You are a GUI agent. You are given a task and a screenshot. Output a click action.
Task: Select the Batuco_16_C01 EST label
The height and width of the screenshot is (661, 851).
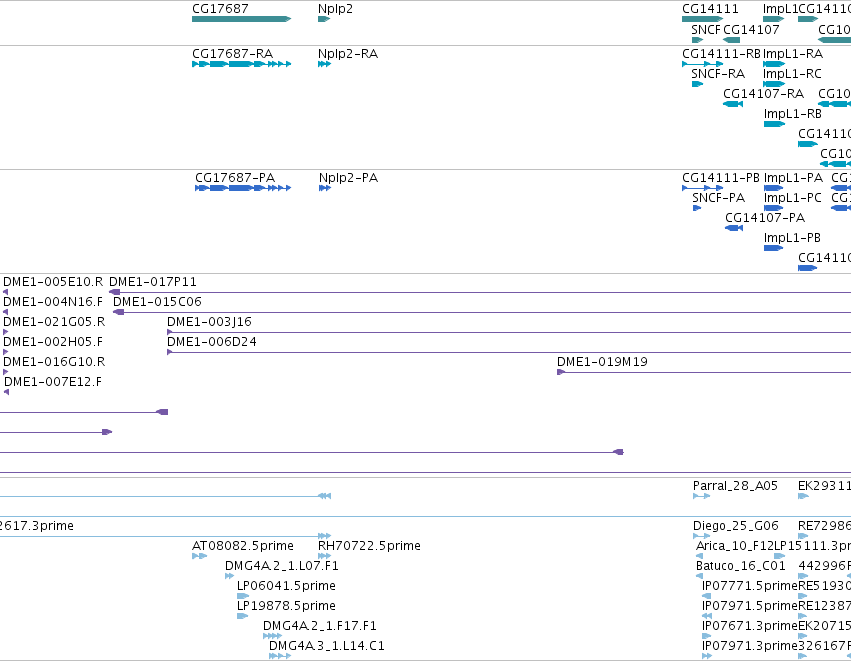point(741,567)
